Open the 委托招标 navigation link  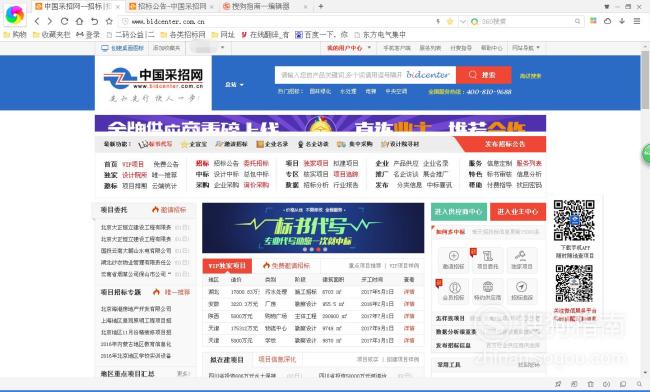pos(256,163)
